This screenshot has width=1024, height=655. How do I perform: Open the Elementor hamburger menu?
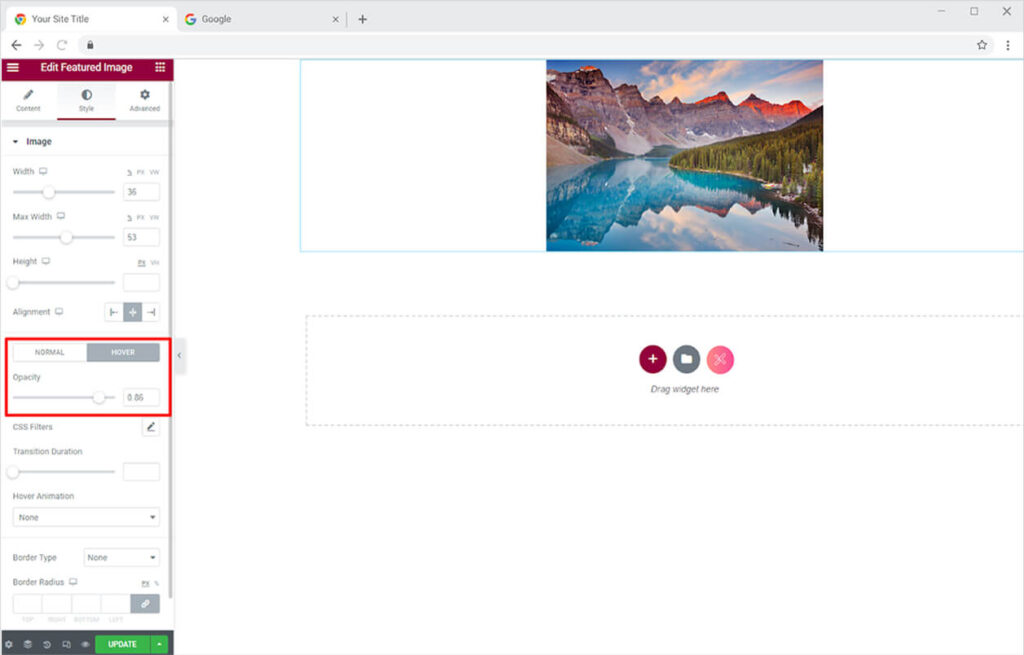tap(13, 67)
